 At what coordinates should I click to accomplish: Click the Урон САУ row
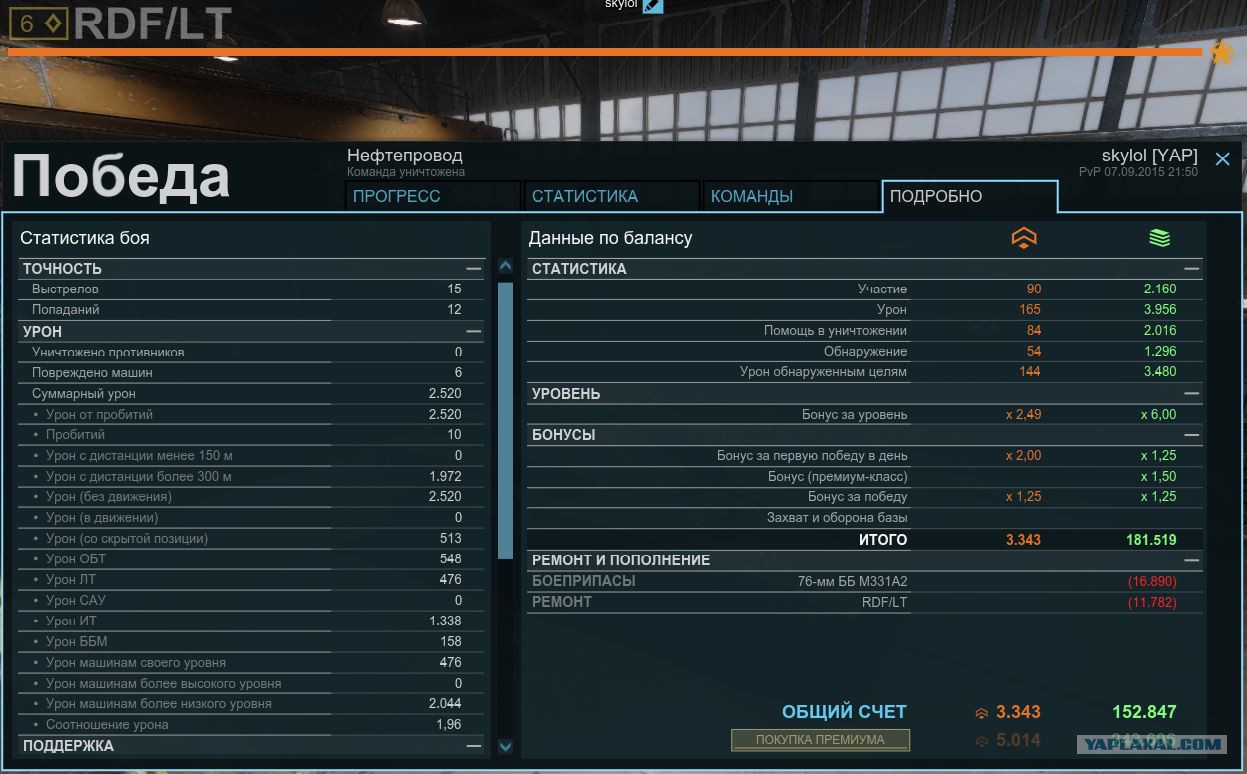[x=251, y=600]
